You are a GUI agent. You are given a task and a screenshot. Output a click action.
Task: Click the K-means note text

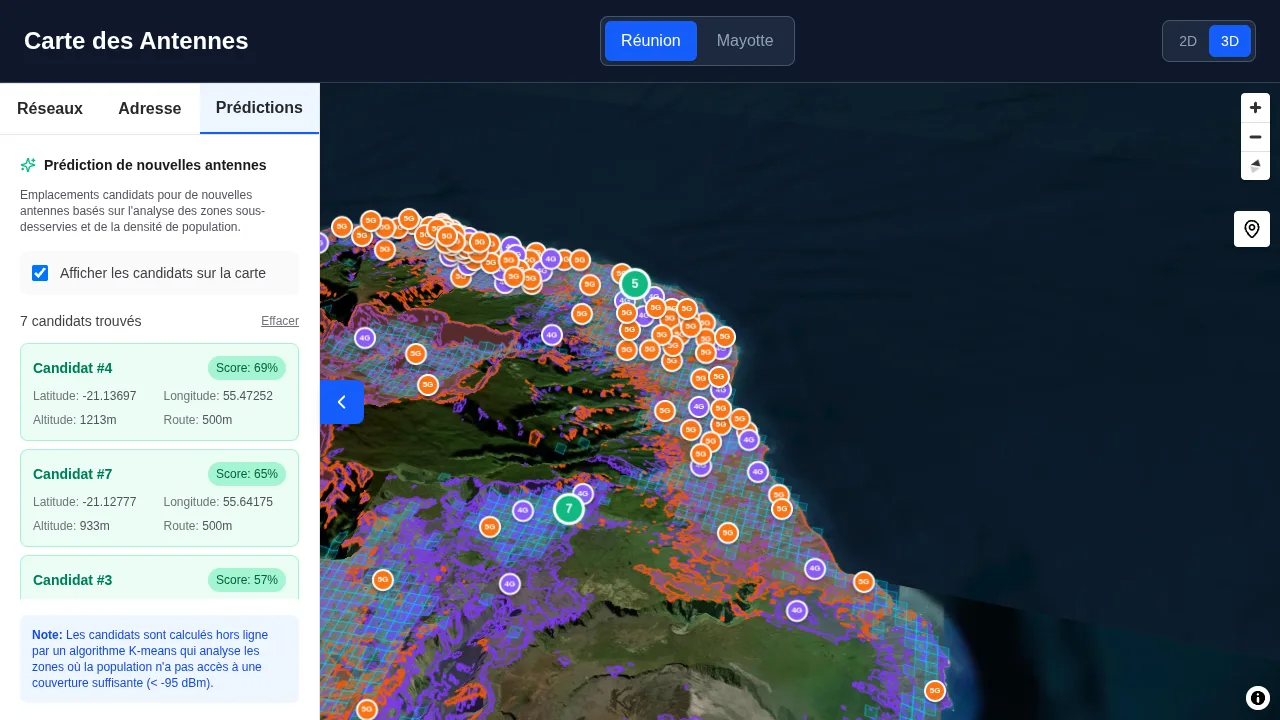(x=151, y=659)
